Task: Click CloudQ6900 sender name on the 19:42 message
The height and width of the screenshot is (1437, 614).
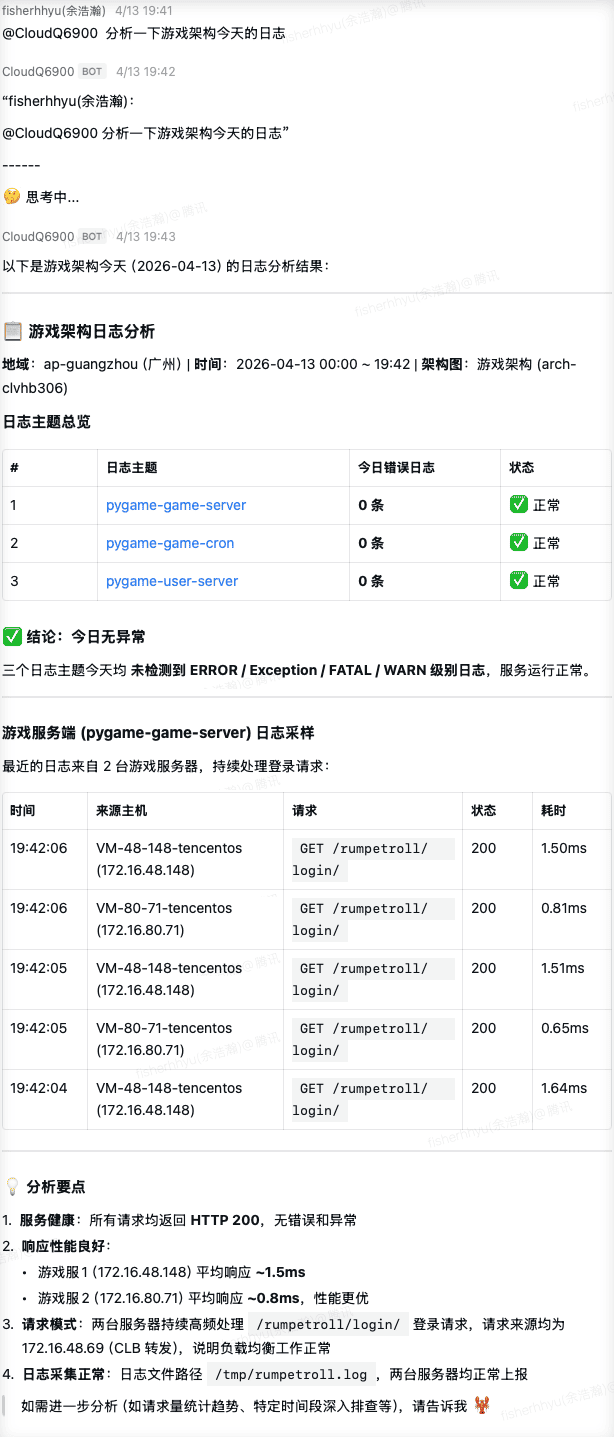Action: [38, 72]
